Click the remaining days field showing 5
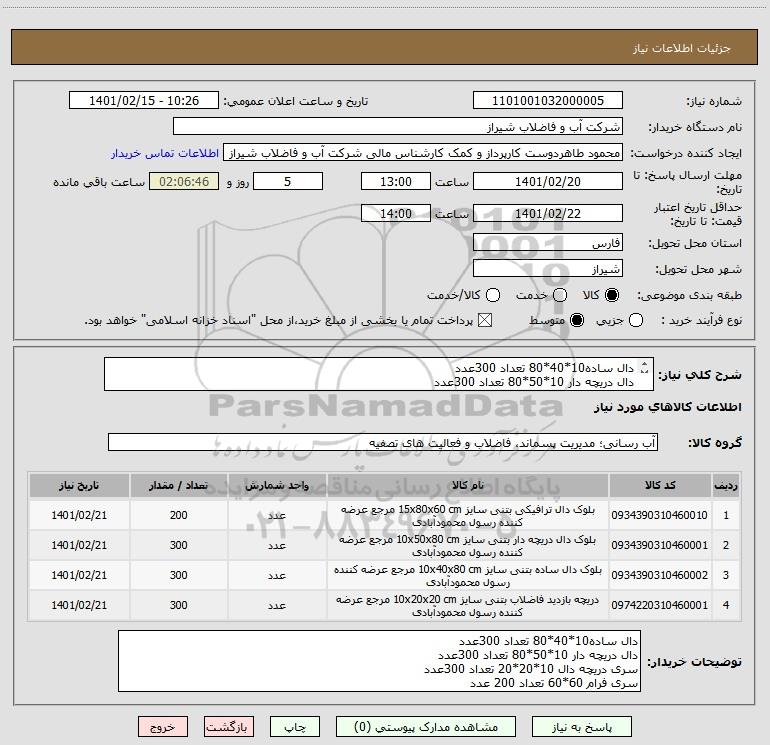The image size is (770, 745). point(288,181)
